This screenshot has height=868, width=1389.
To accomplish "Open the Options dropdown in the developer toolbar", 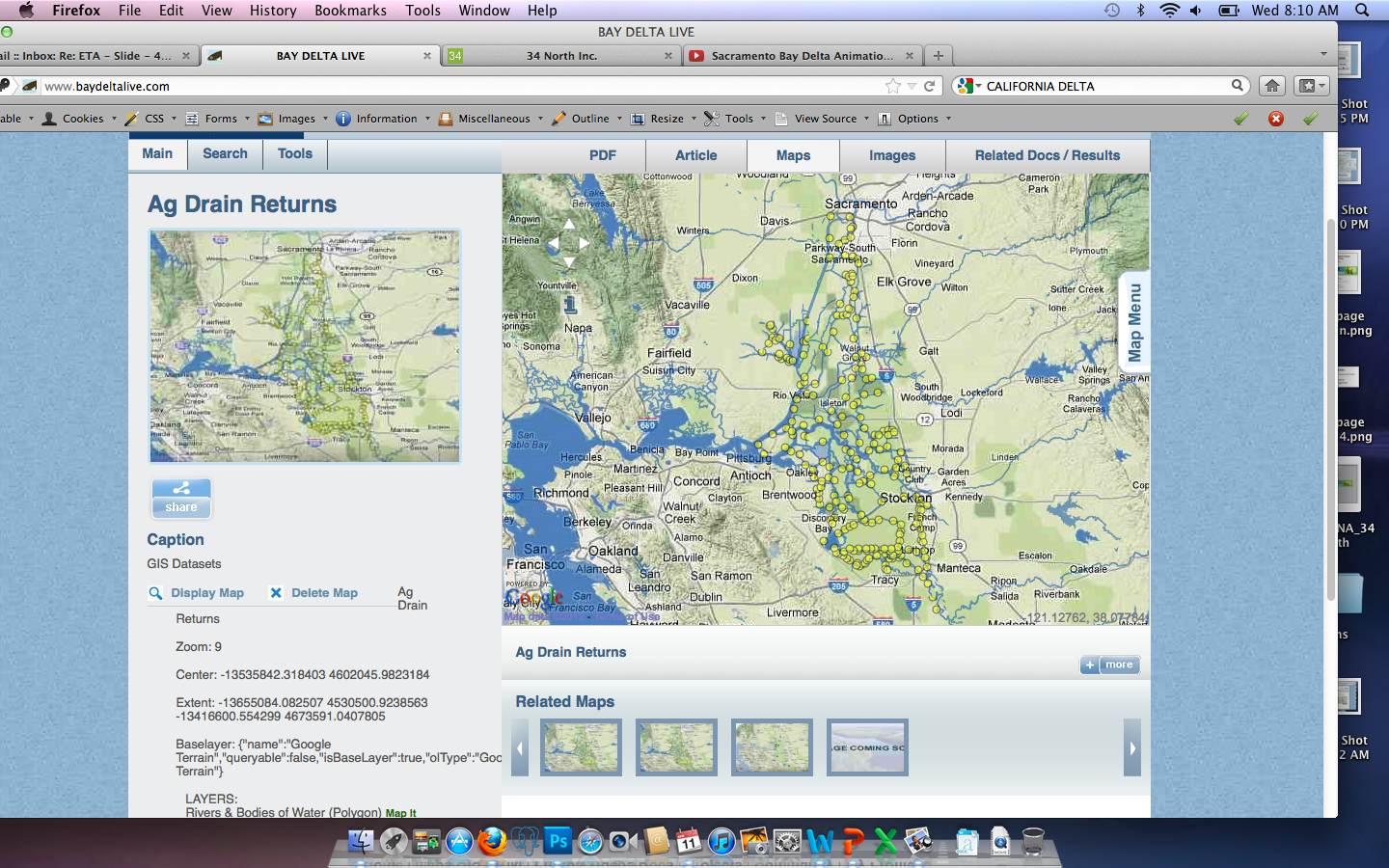I will pos(914,119).
